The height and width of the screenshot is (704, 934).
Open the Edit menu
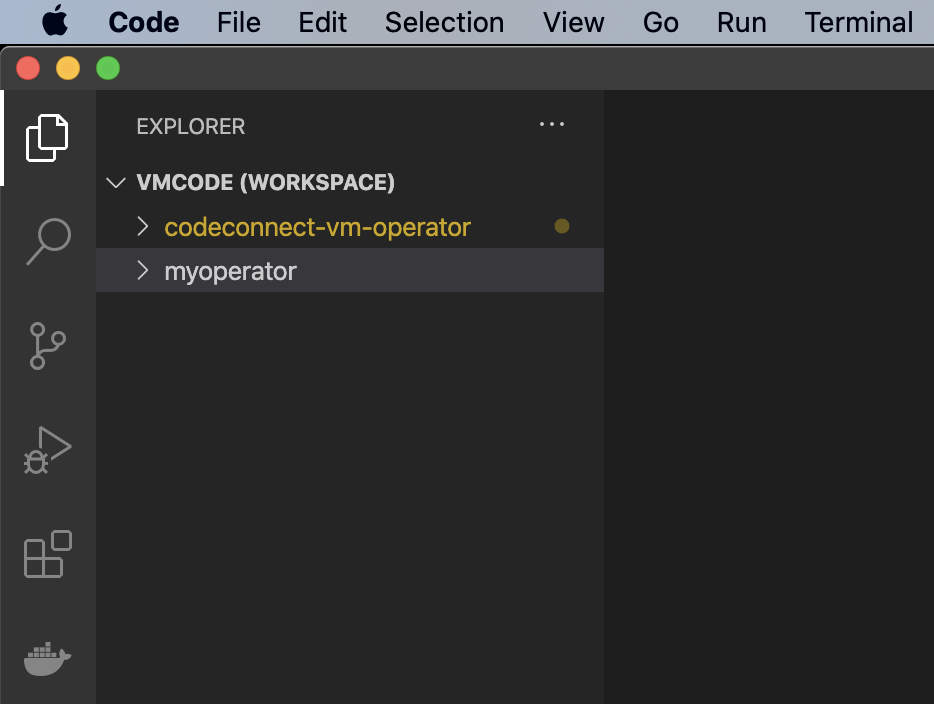322,22
